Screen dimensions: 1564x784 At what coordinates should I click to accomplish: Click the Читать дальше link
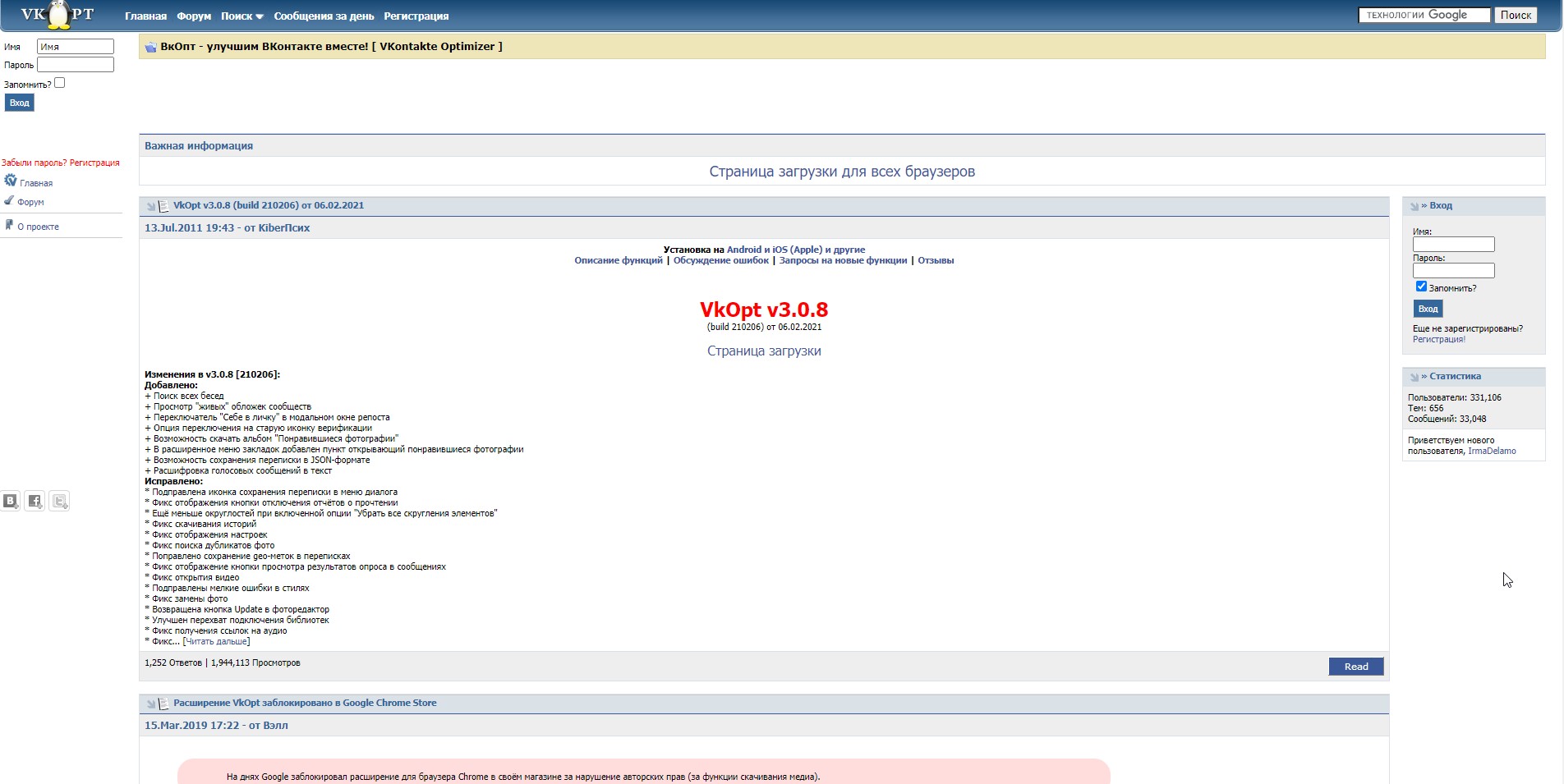[216, 641]
